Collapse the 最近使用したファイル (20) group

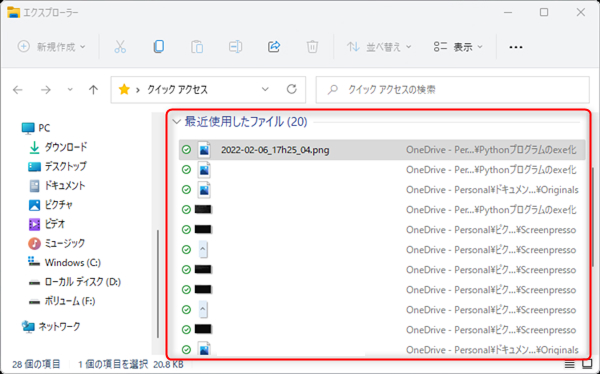(x=176, y=122)
